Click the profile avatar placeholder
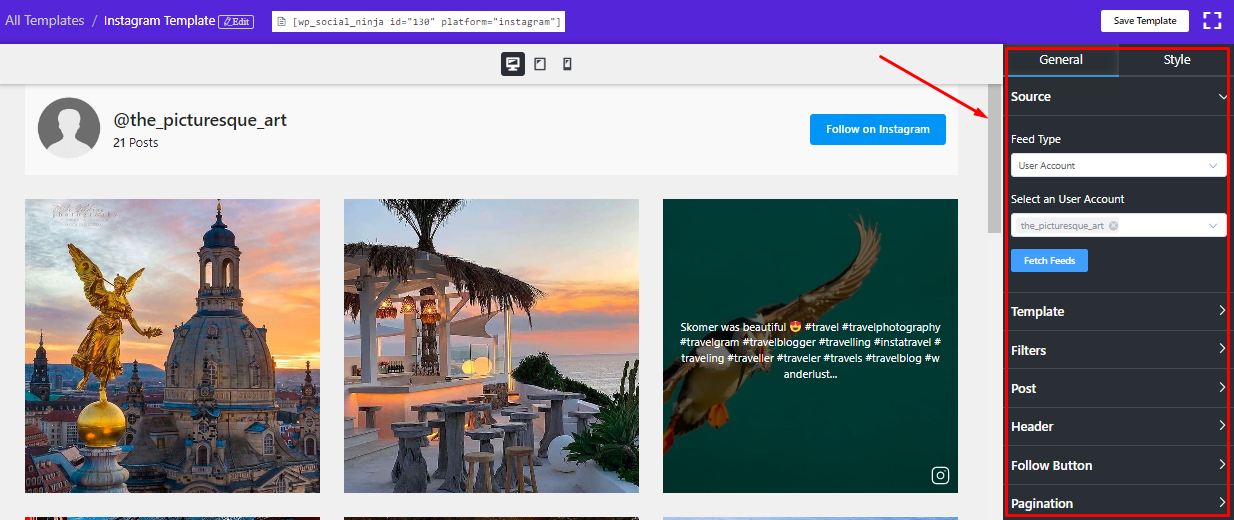Image resolution: width=1234 pixels, height=520 pixels. 68,128
